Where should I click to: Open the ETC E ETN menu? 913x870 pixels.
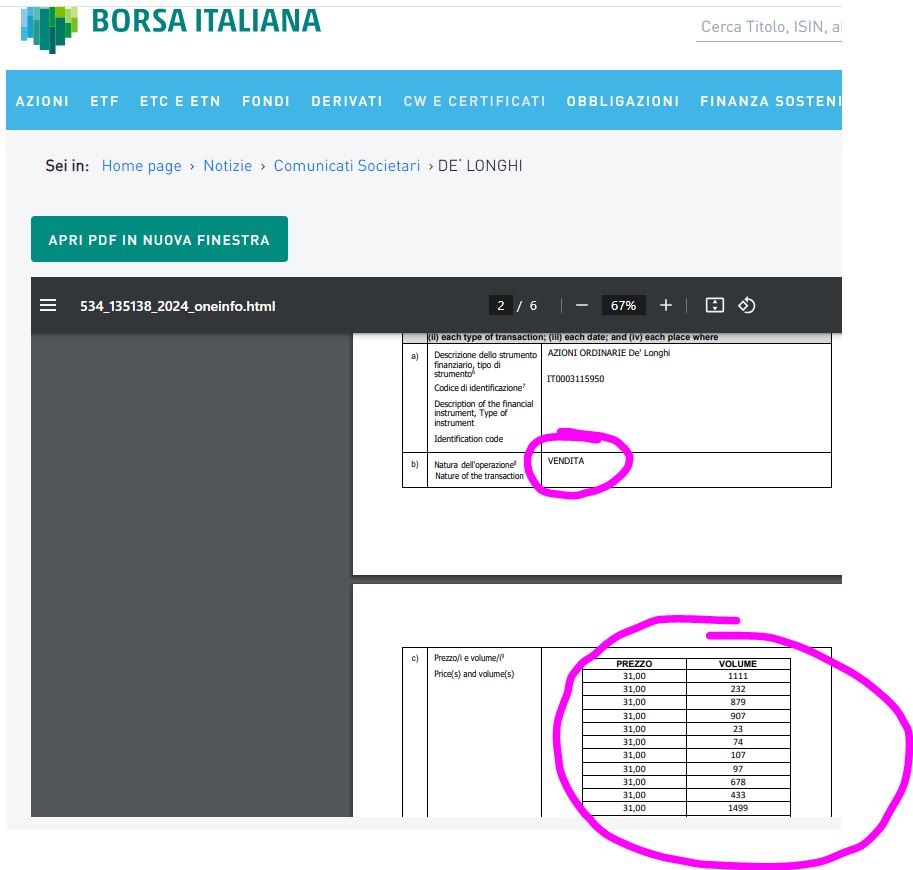pos(181,101)
